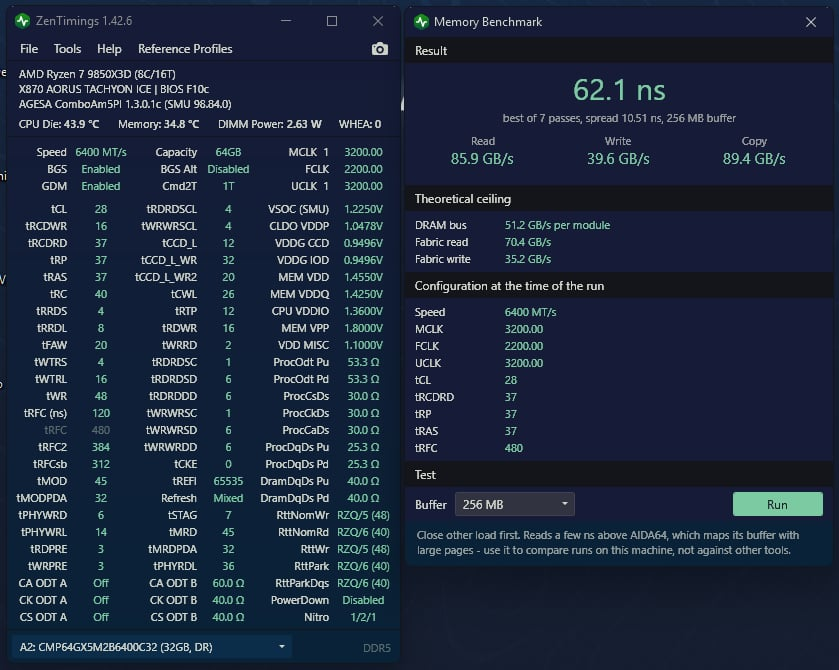Click the DIMM Power 2.63 W reading
This screenshot has width=839, height=670.
pyautogui.click(x=270, y=124)
